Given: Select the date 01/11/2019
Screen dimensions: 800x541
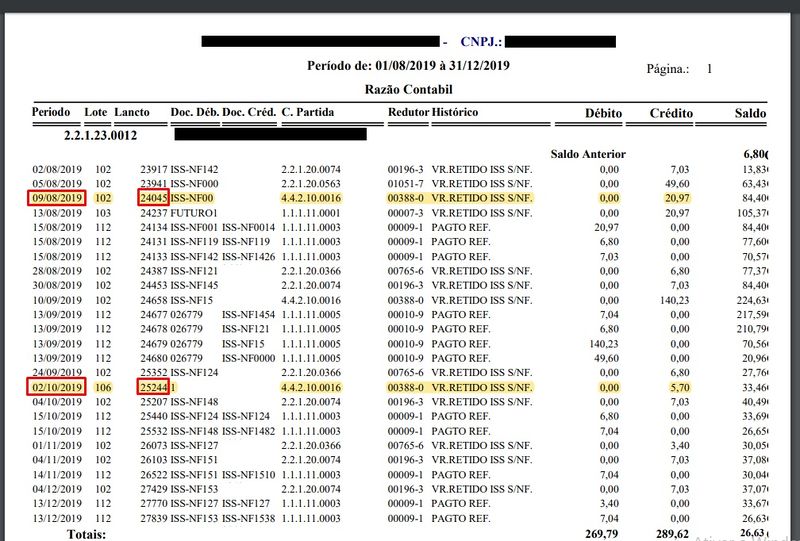Looking at the screenshot, I should 57,445.
